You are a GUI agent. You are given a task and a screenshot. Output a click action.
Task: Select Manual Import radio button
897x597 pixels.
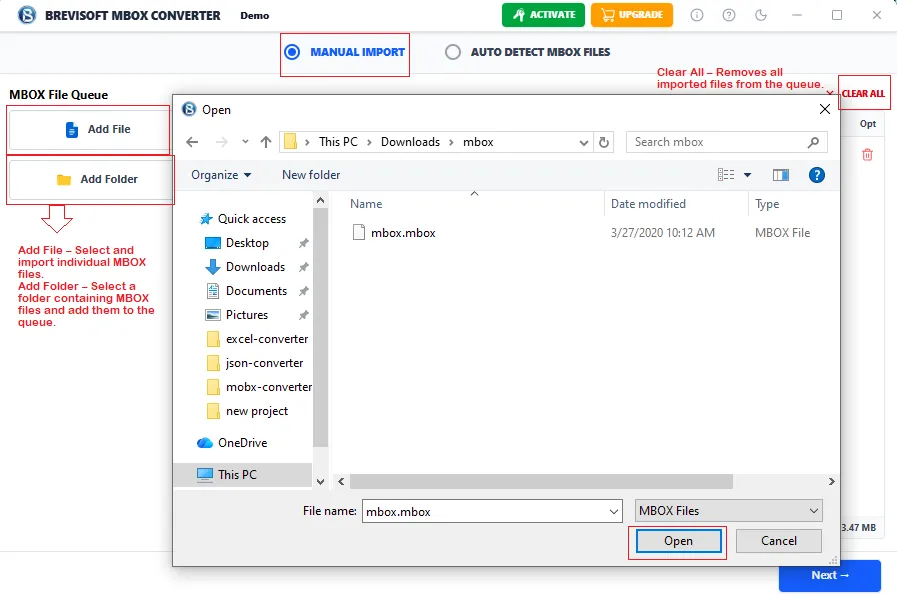point(292,52)
